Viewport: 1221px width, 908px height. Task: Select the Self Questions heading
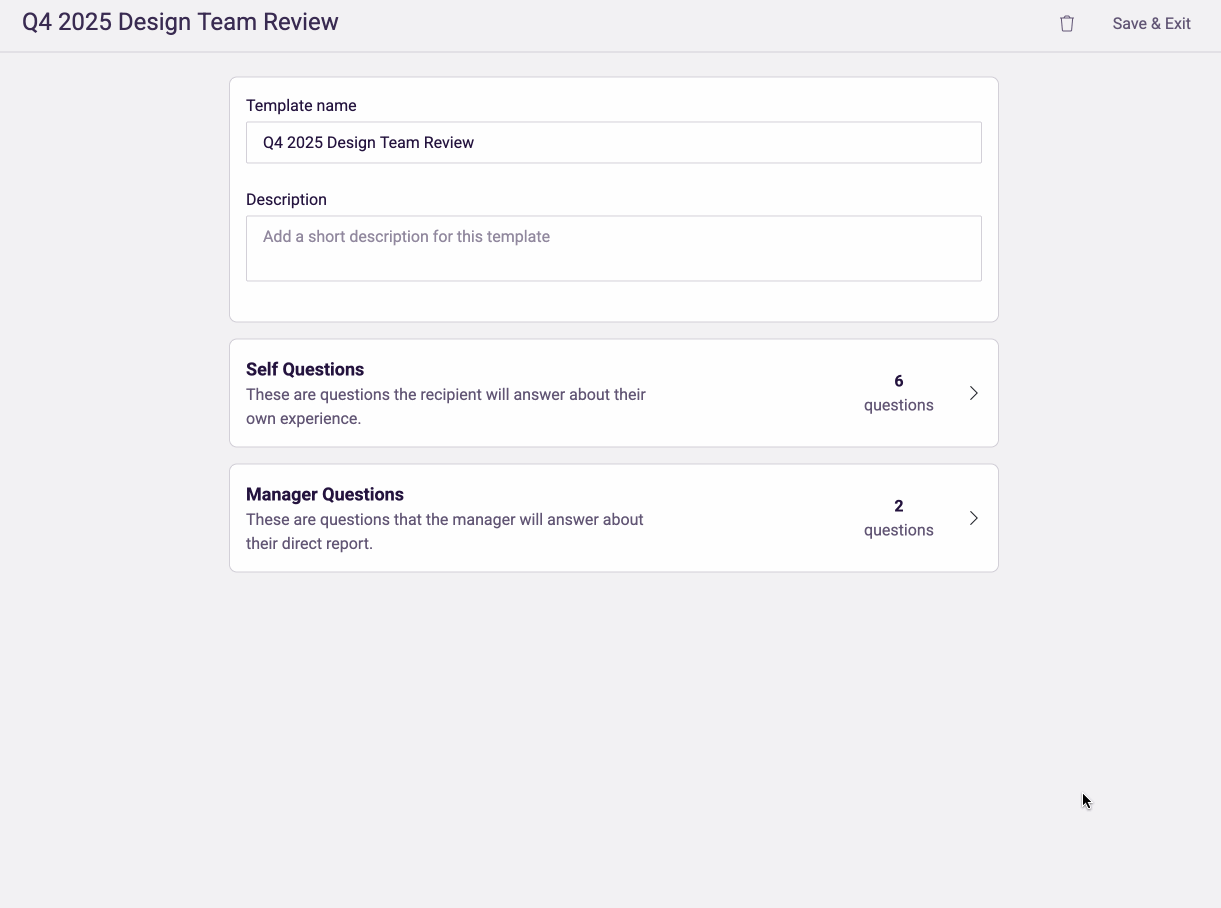pos(305,369)
